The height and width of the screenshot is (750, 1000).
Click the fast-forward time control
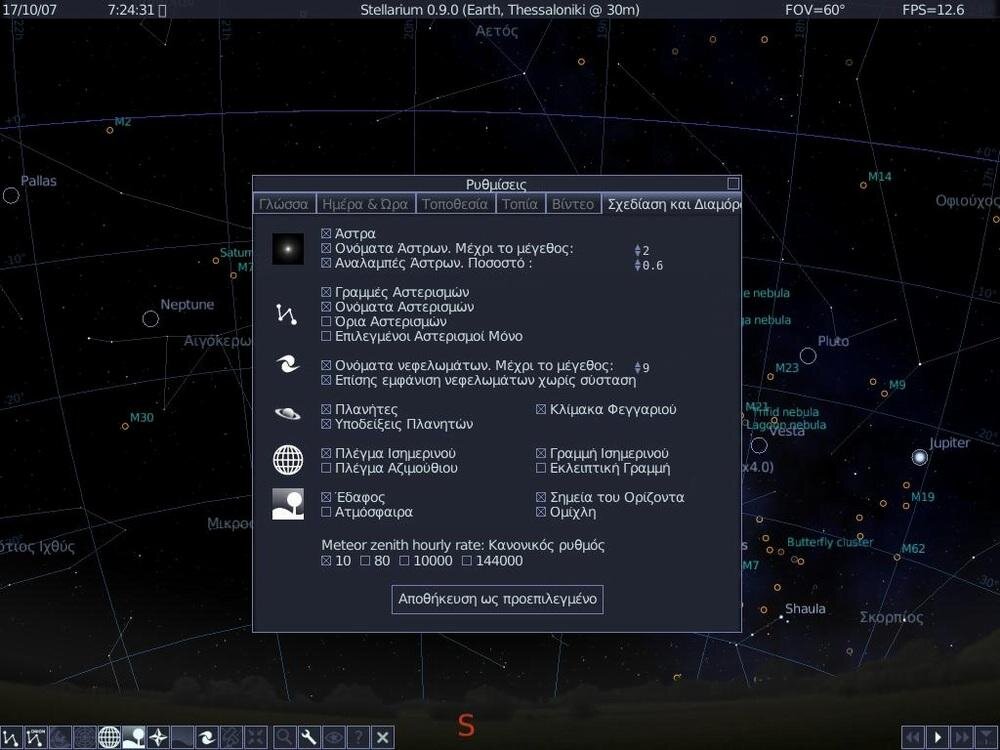coord(960,737)
